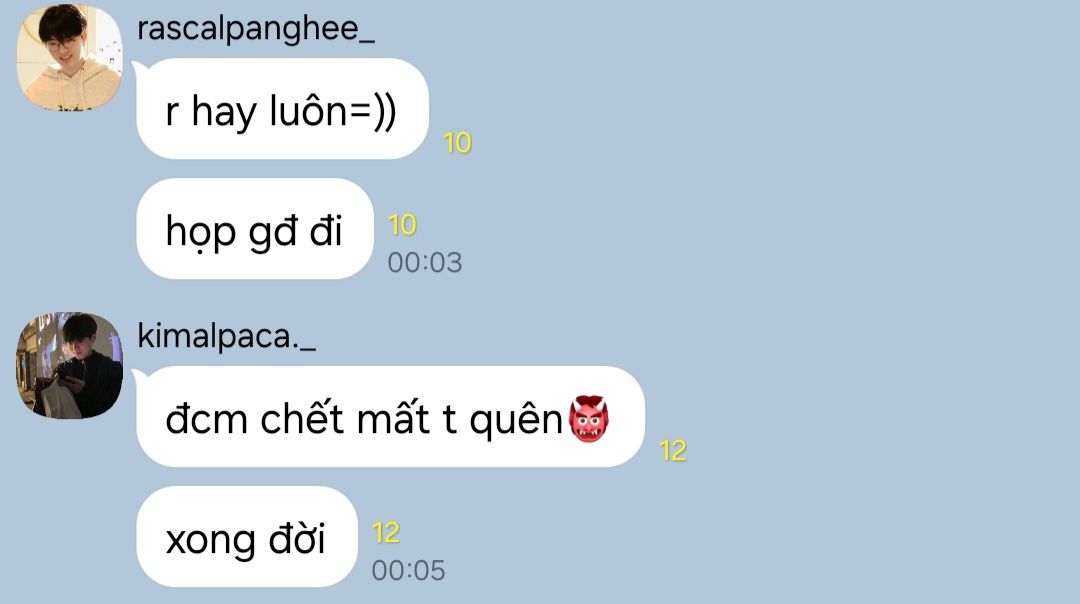Screen dimensions: 1080x604
Task: Open rascalpanghee_ profile picture
Action: (70, 57)
